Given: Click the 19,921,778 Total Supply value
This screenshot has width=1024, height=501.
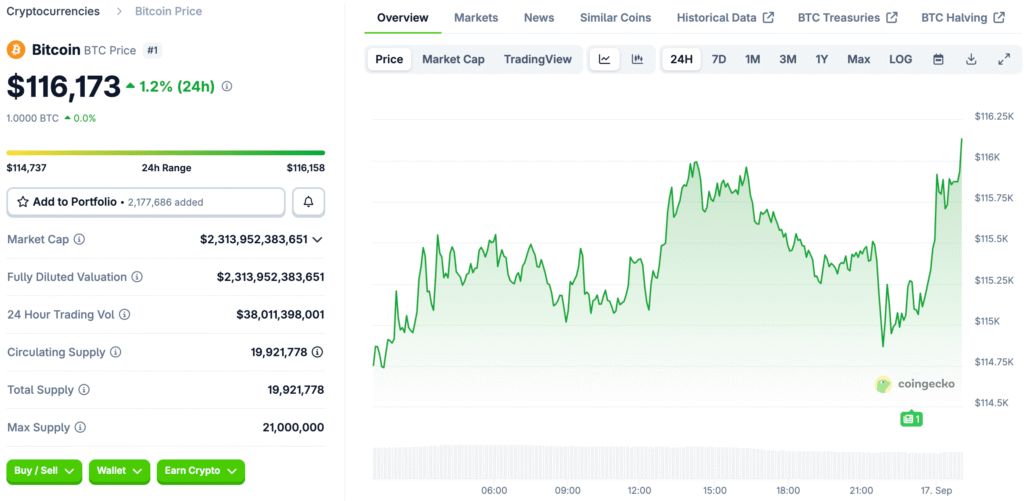Looking at the screenshot, I should coord(296,390).
